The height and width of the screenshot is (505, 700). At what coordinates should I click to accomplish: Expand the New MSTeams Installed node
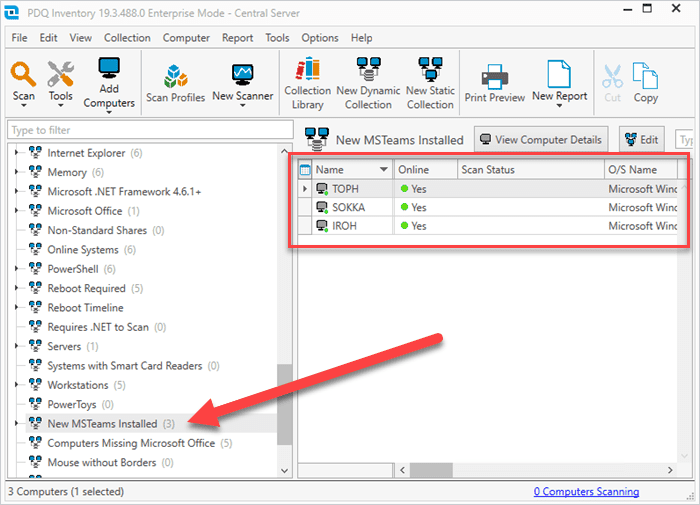[x=16, y=423]
